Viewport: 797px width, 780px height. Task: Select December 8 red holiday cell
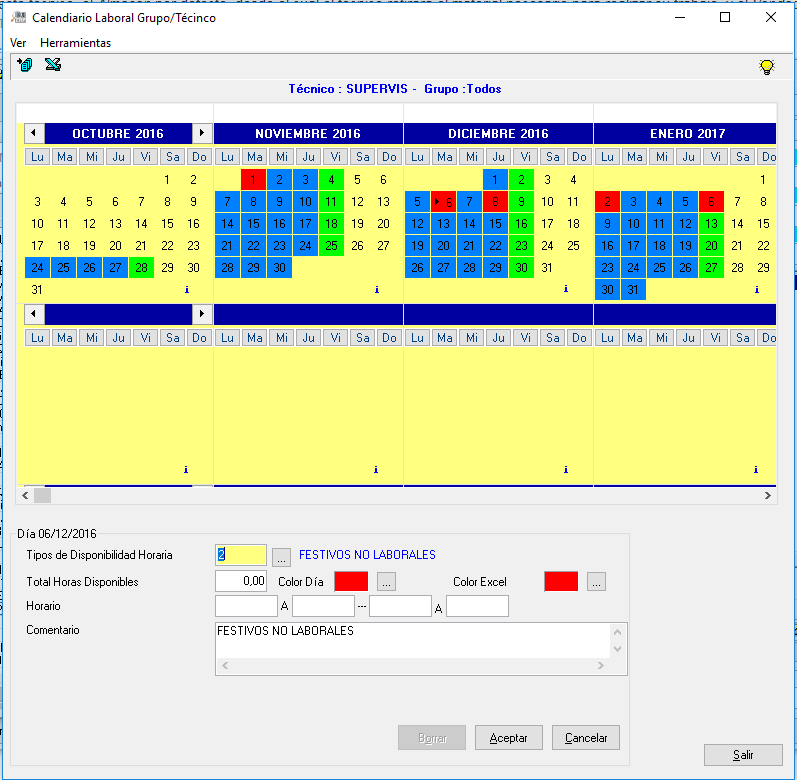495,202
